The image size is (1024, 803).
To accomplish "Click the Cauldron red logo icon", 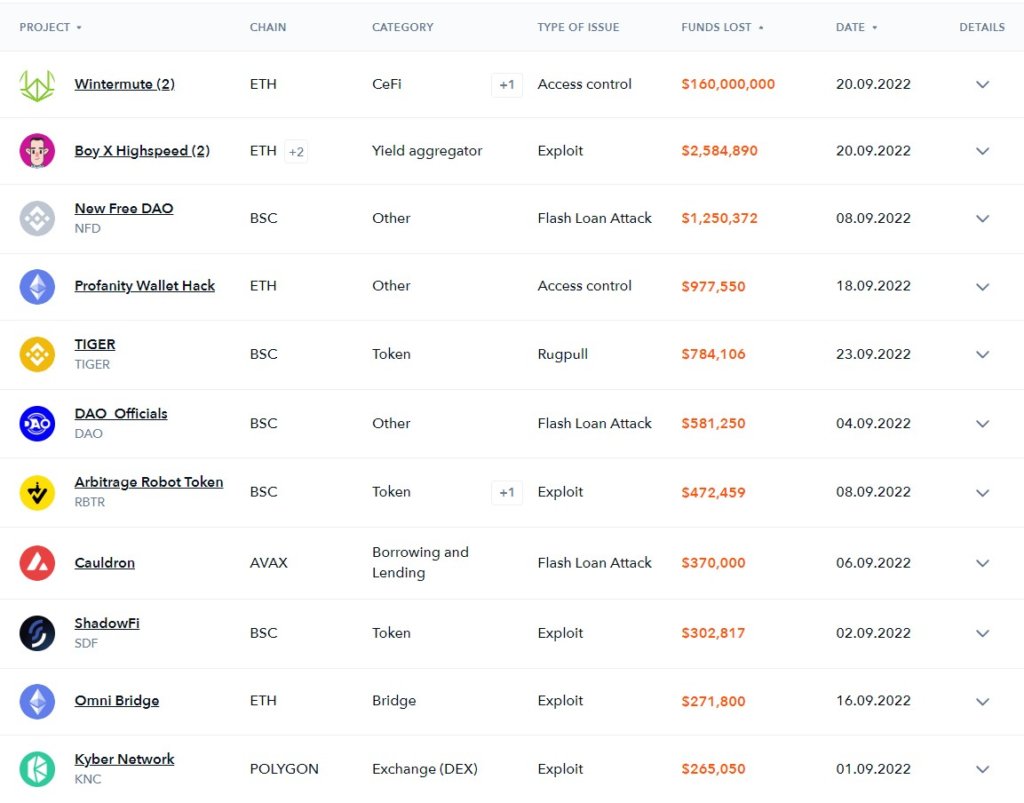I will click(x=37, y=563).
